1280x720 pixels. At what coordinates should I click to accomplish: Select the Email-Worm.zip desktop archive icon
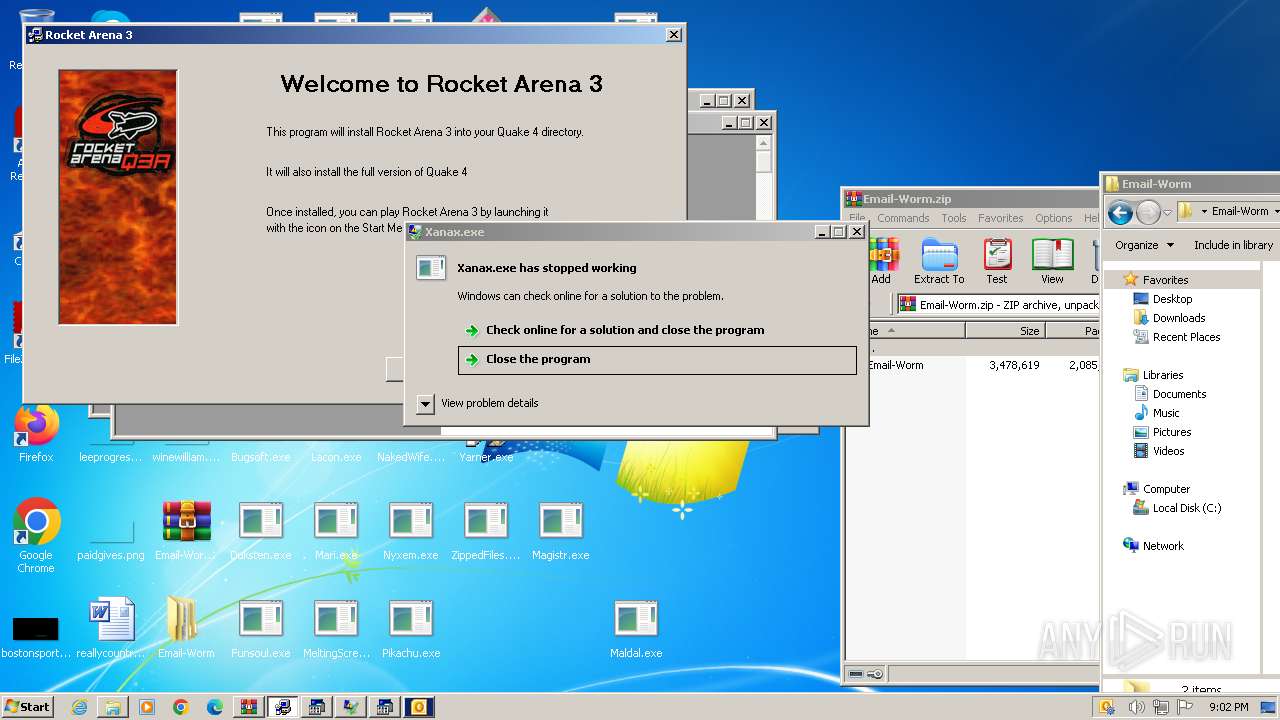pos(186,530)
